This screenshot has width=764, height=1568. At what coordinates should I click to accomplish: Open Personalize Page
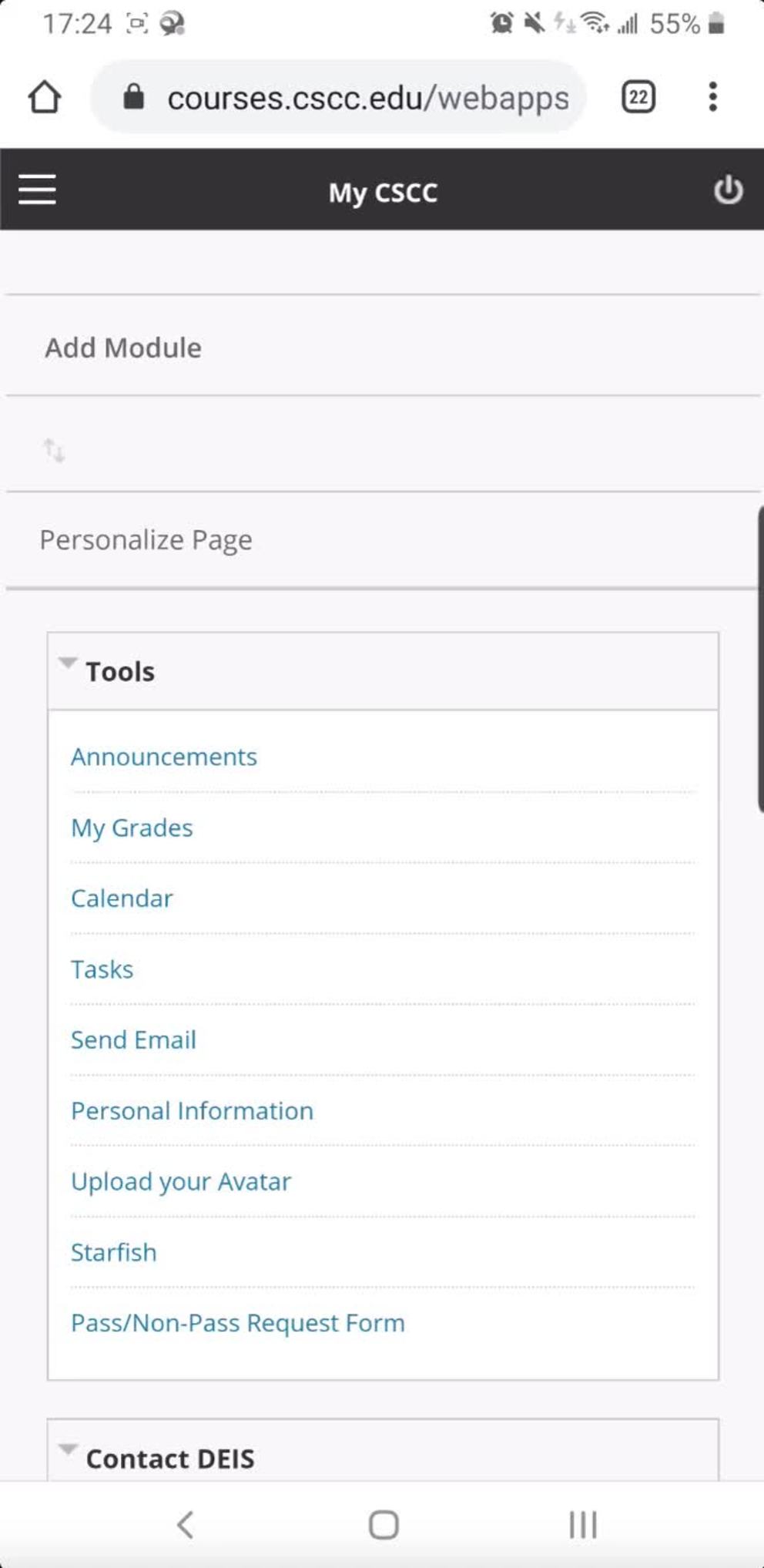click(146, 540)
